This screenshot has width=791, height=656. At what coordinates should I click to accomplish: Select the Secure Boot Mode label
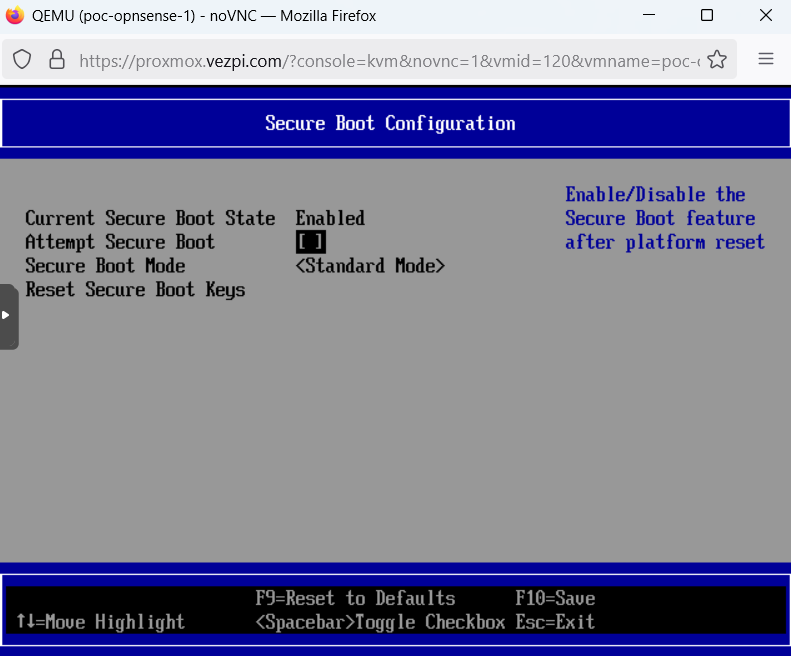(x=105, y=266)
